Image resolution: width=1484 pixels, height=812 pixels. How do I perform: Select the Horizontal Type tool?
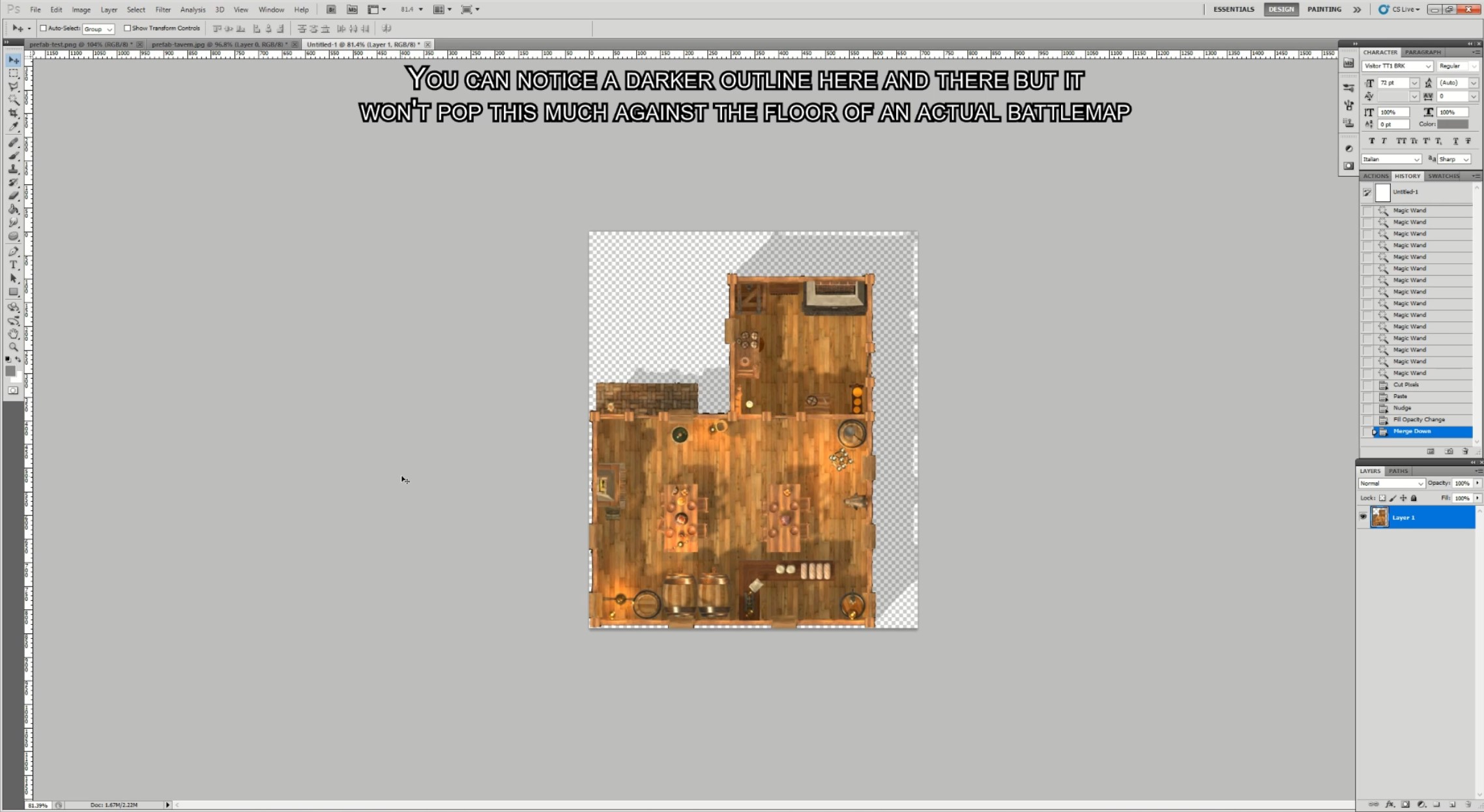(x=13, y=265)
